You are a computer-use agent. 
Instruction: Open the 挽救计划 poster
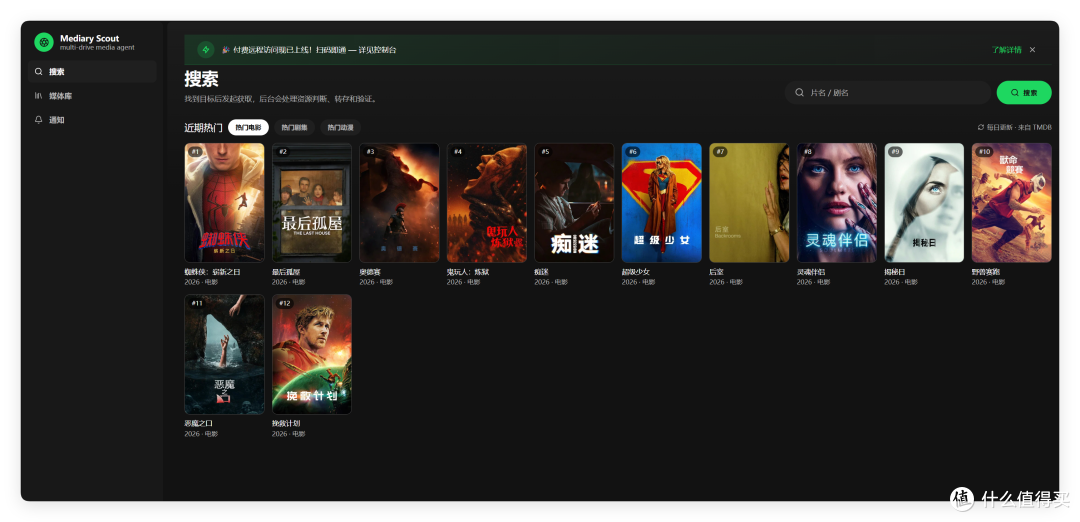coord(312,355)
